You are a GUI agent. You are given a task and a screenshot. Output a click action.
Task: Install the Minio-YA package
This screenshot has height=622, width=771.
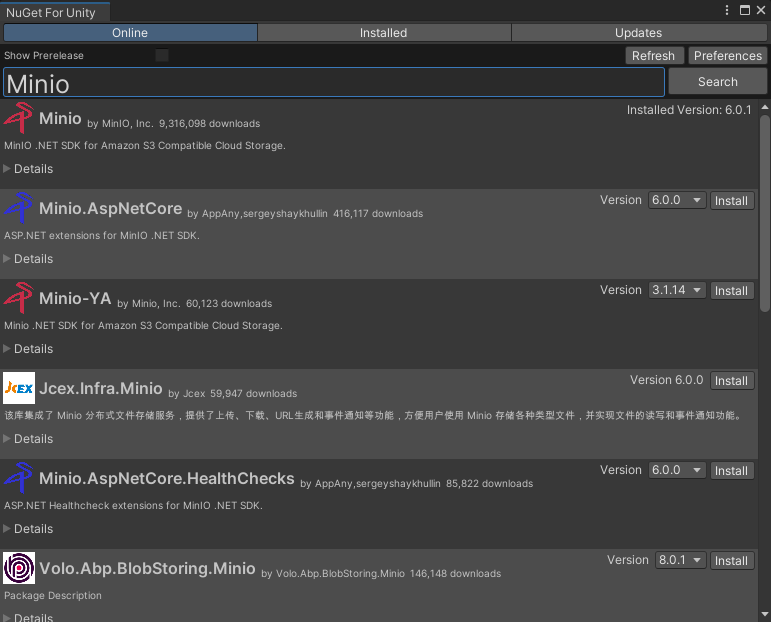click(x=732, y=291)
